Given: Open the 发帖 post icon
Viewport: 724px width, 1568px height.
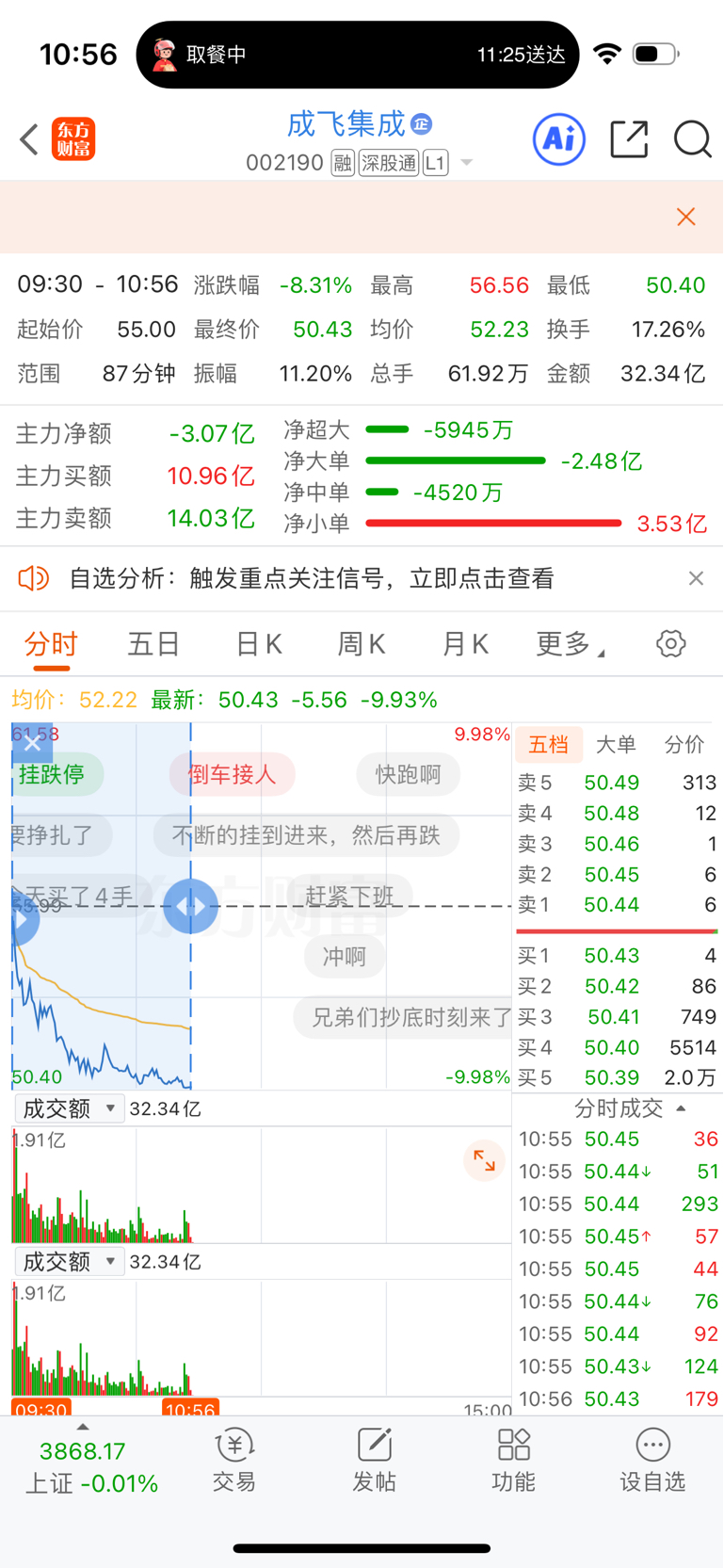Looking at the screenshot, I should [374, 1461].
